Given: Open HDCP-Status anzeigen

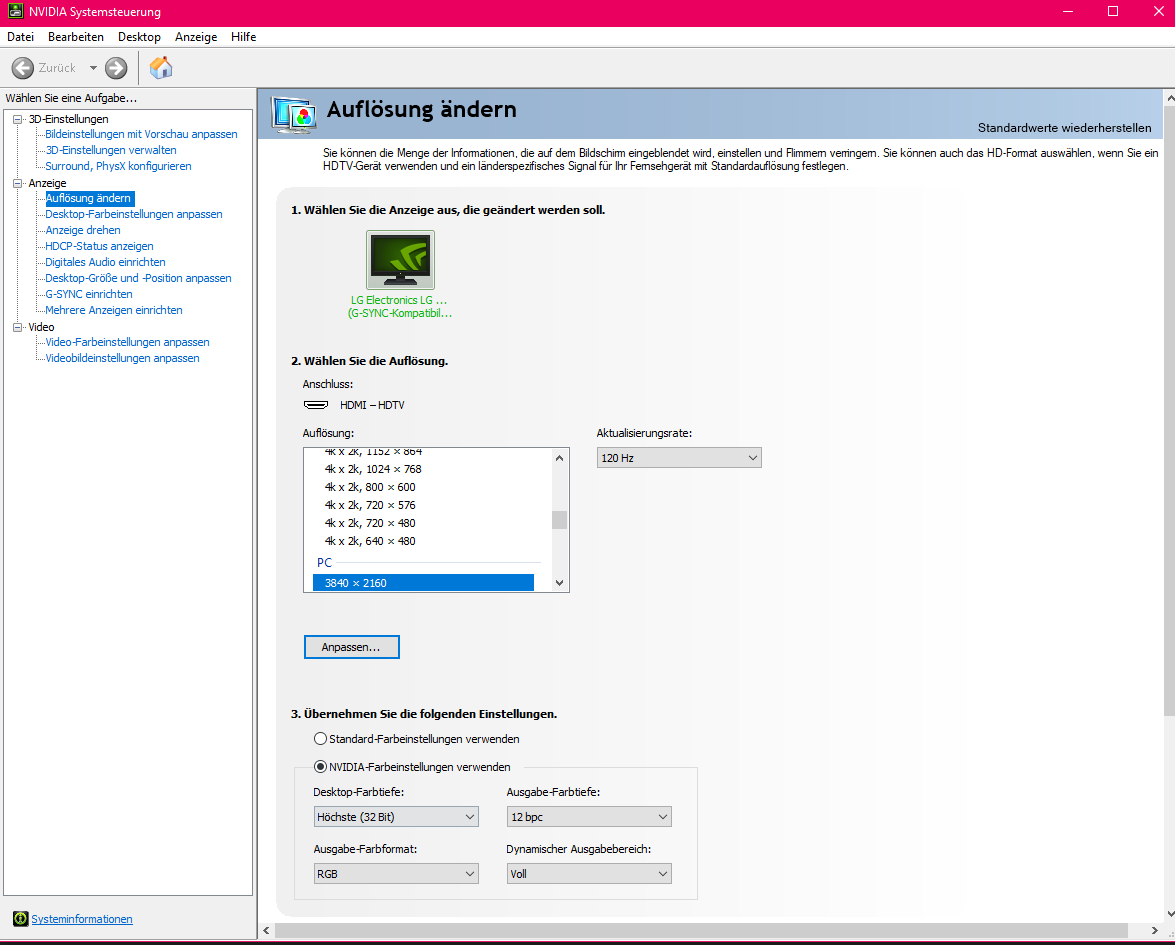Looking at the screenshot, I should pos(99,246).
